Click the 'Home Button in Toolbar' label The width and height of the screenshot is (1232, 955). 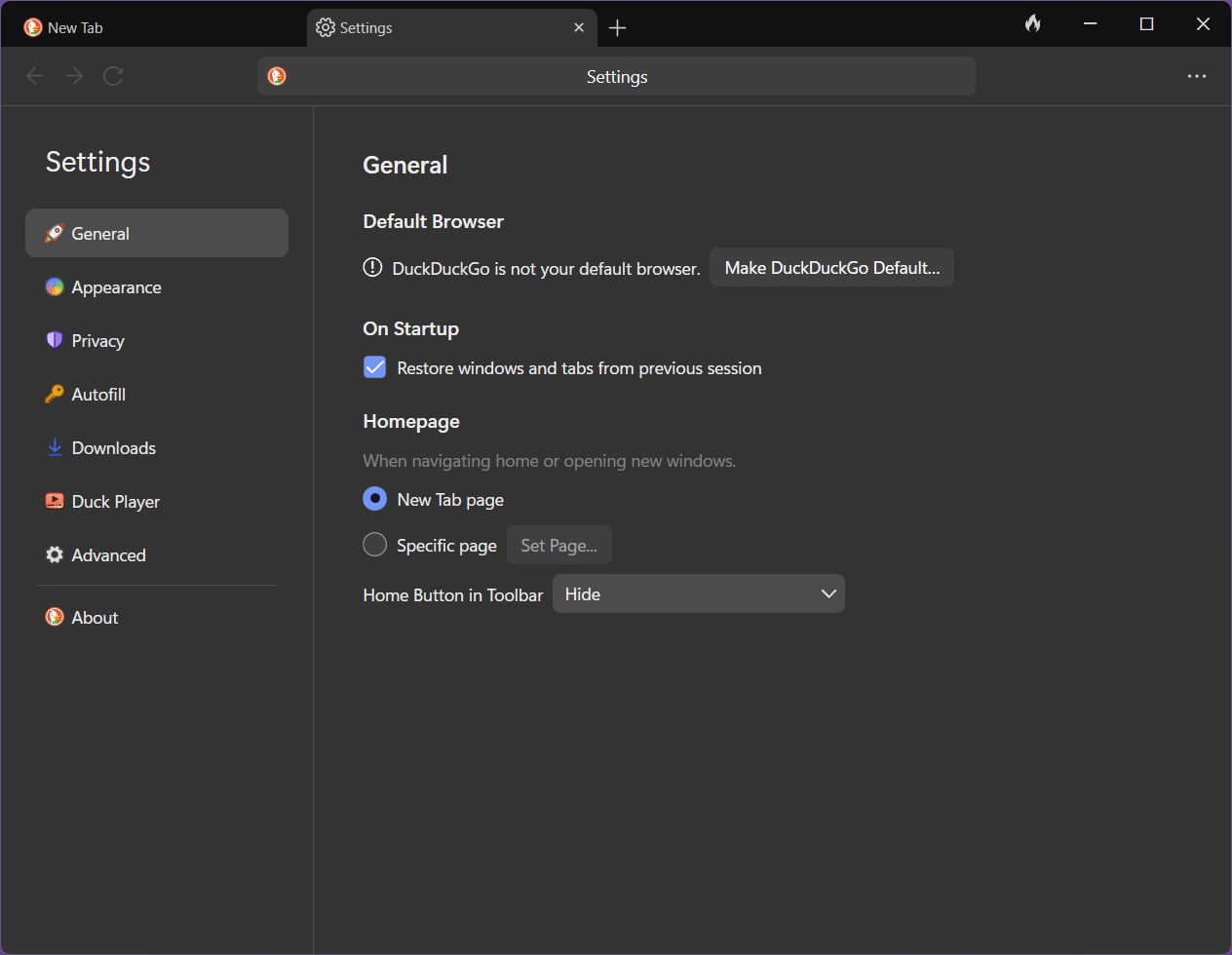(x=453, y=594)
